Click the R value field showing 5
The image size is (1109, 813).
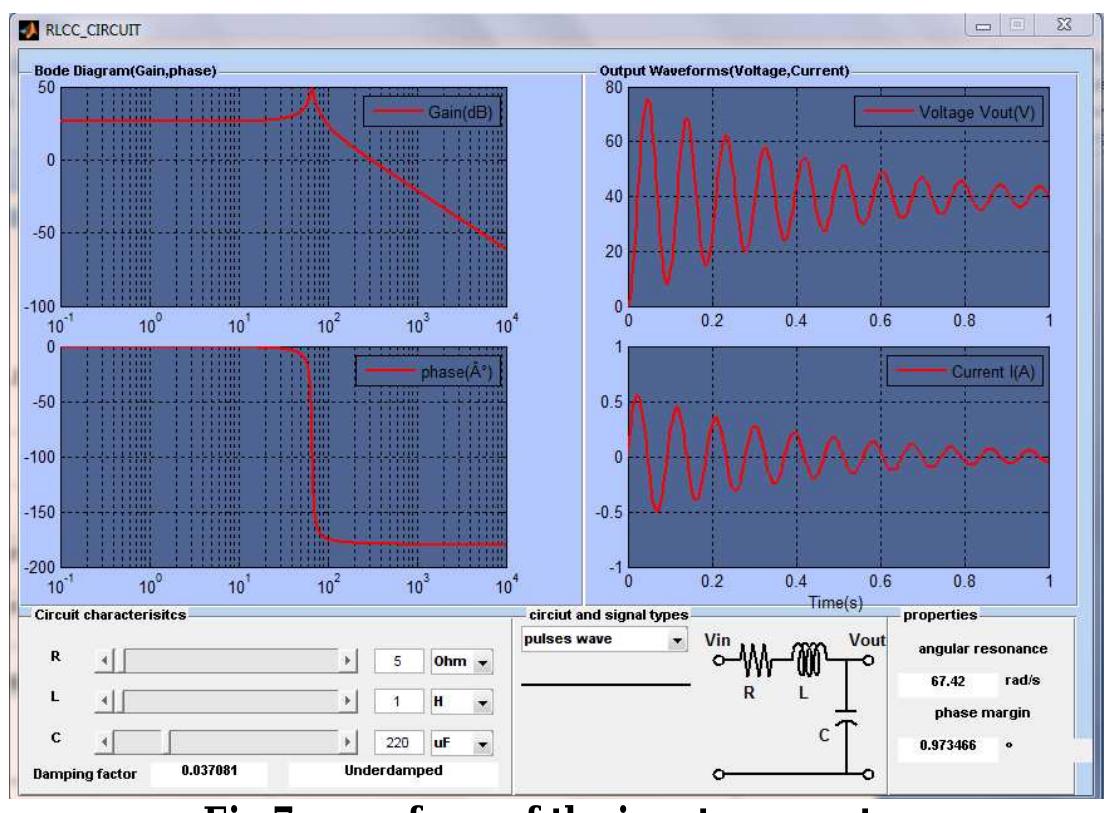click(398, 661)
